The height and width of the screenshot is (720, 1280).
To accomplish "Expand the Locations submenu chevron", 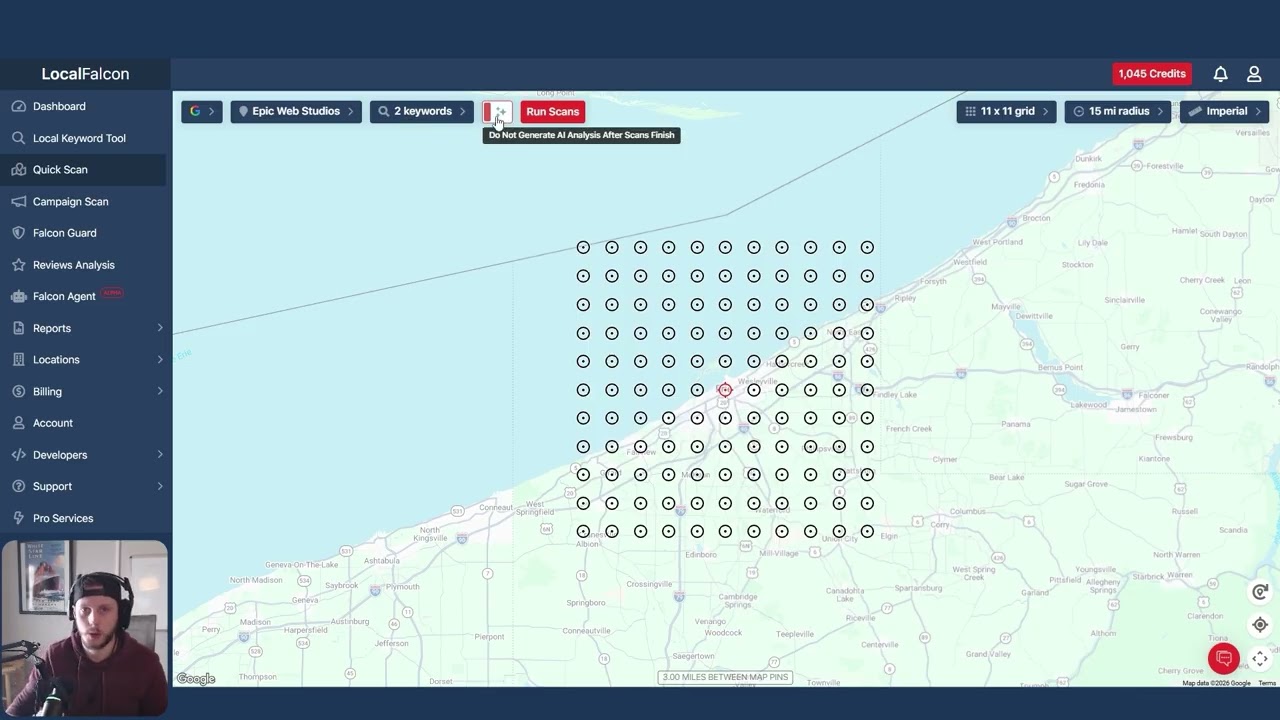I will (x=160, y=359).
